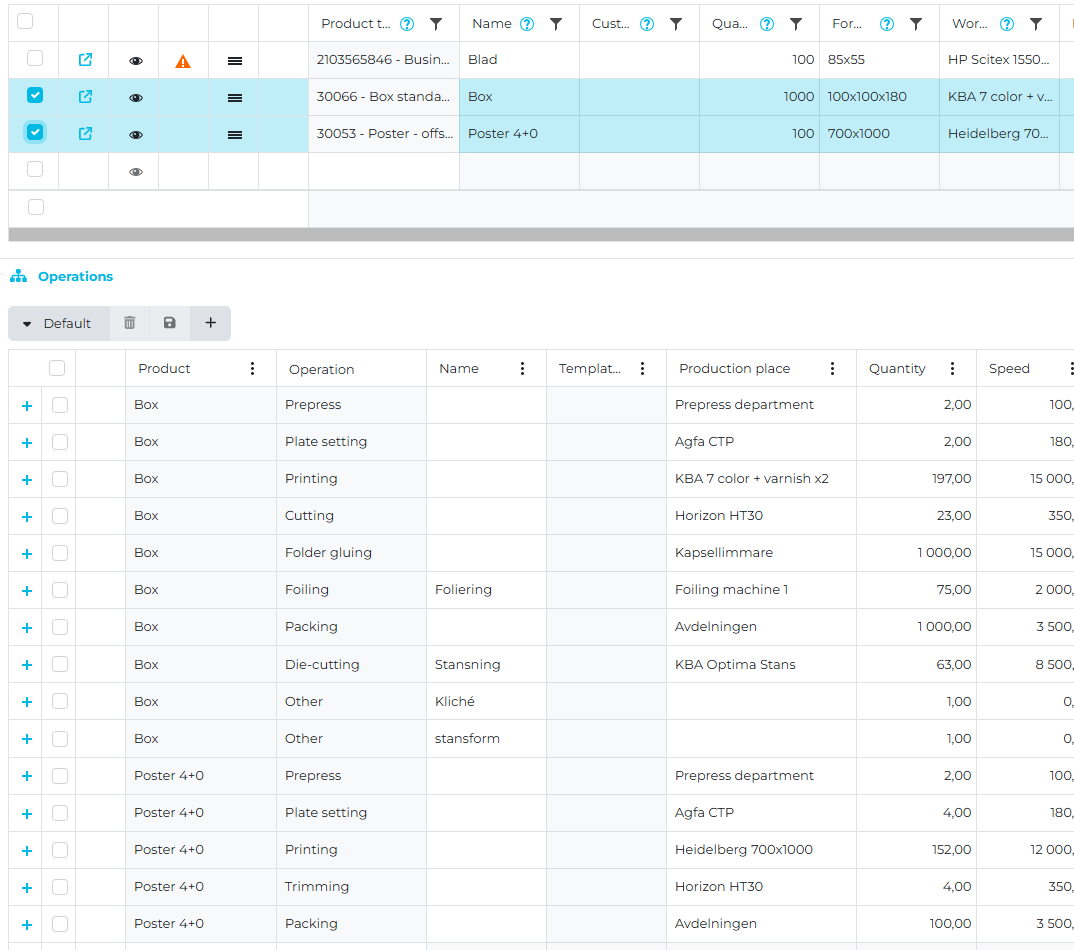Viewport: 1074px width, 950px height.
Task: Add a new operations layout with the plus button
Action: tap(210, 323)
